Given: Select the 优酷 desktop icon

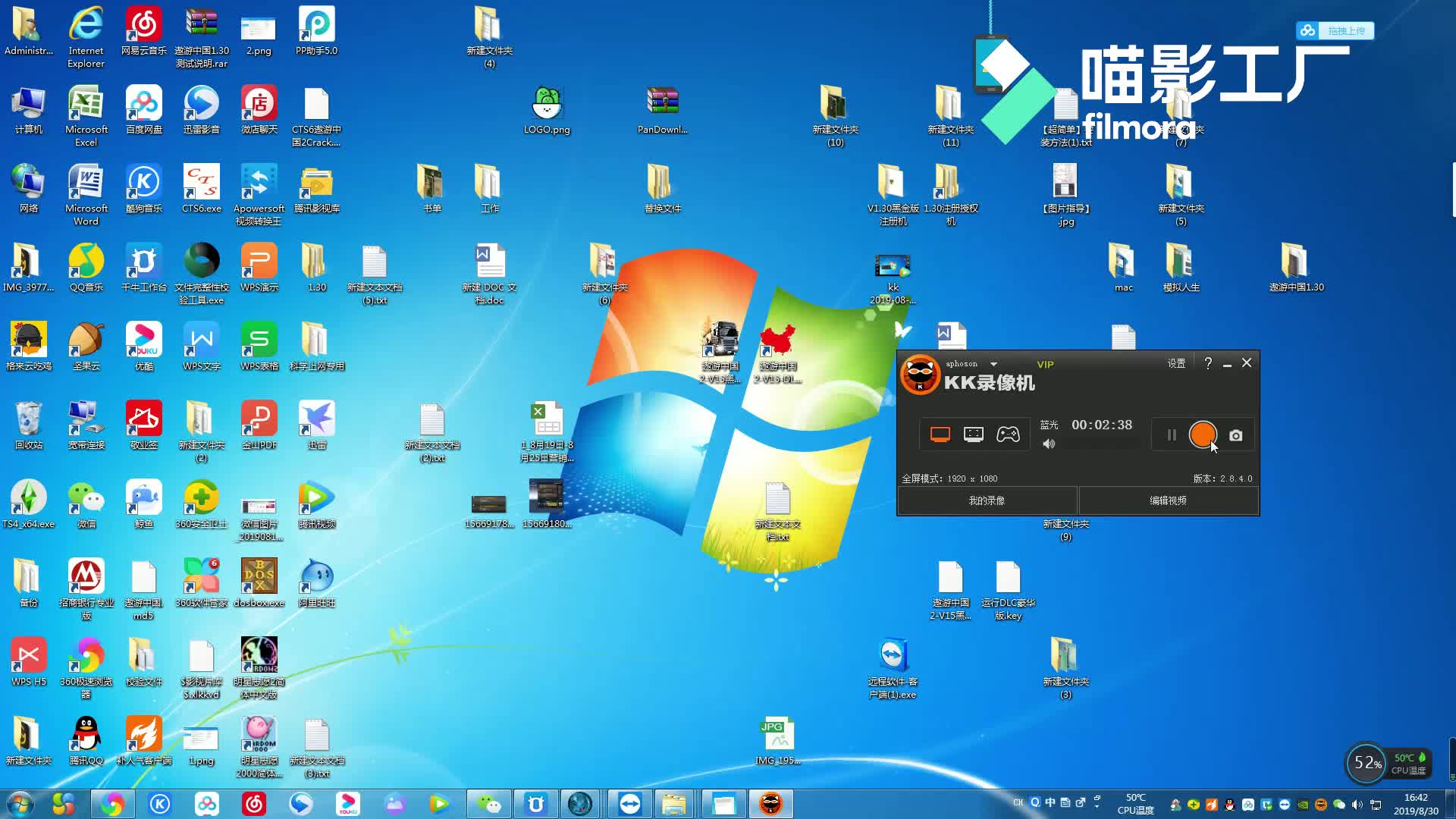Looking at the screenshot, I should tap(144, 346).
